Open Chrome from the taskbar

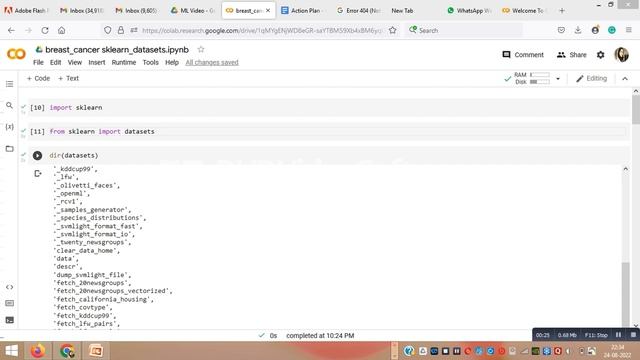coord(67,351)
